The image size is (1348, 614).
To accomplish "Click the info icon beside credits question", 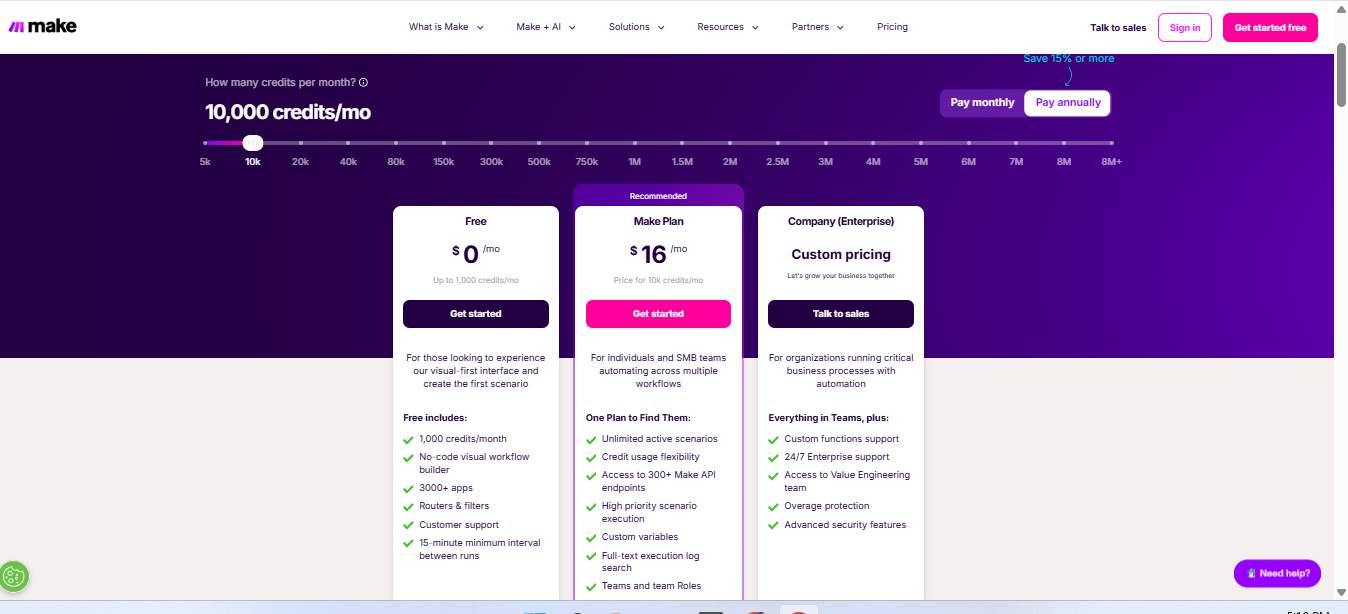I will pos(363,83).
